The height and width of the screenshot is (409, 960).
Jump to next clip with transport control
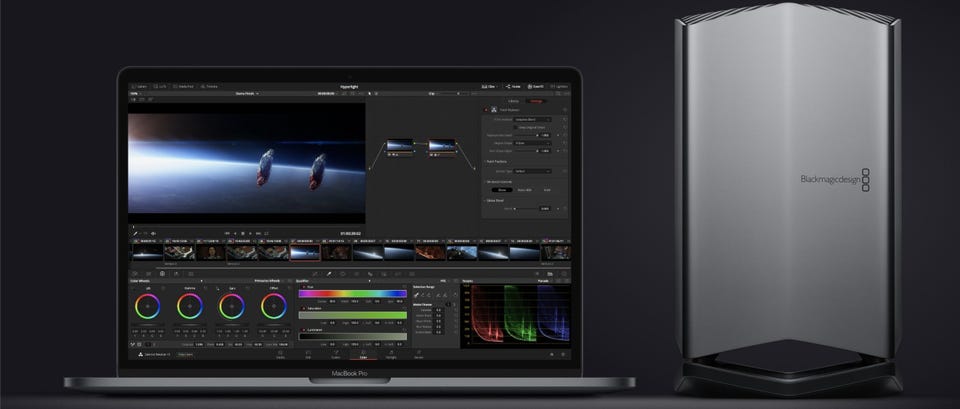[258, 233]
